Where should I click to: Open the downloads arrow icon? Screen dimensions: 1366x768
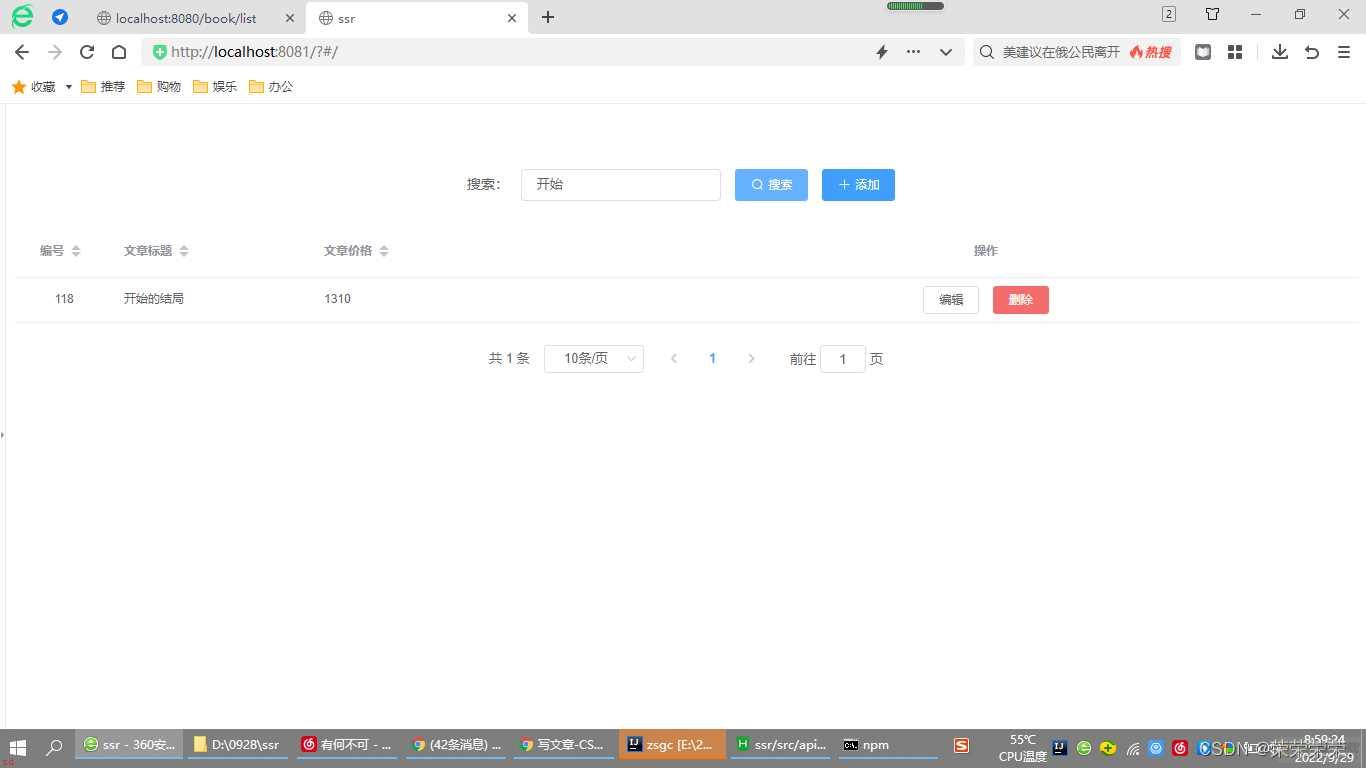tap(1280, 52)
